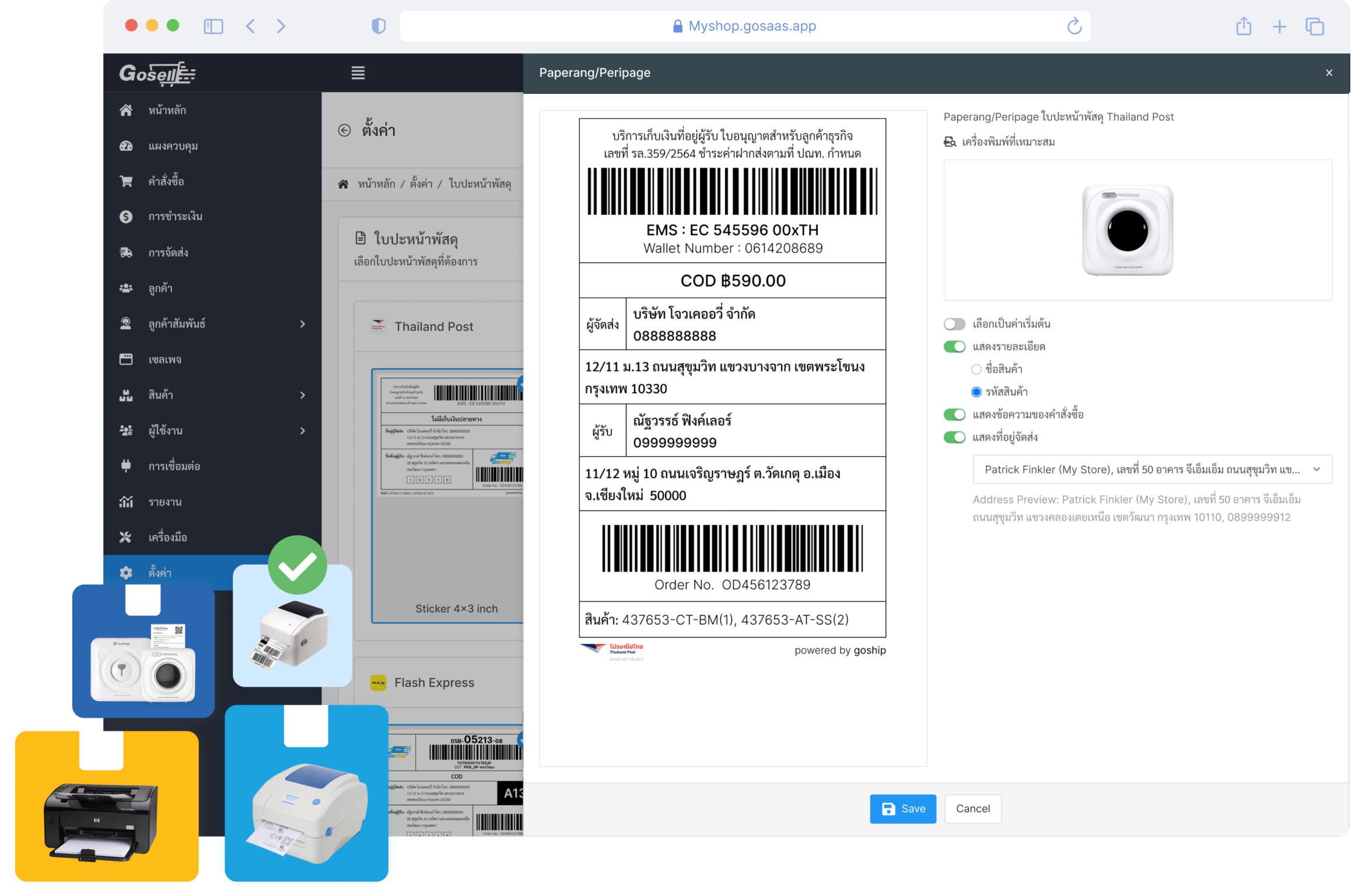Close the Paperang/Peripage panel
This screenshot has height=896, width=1351.
pos(1329,73)
